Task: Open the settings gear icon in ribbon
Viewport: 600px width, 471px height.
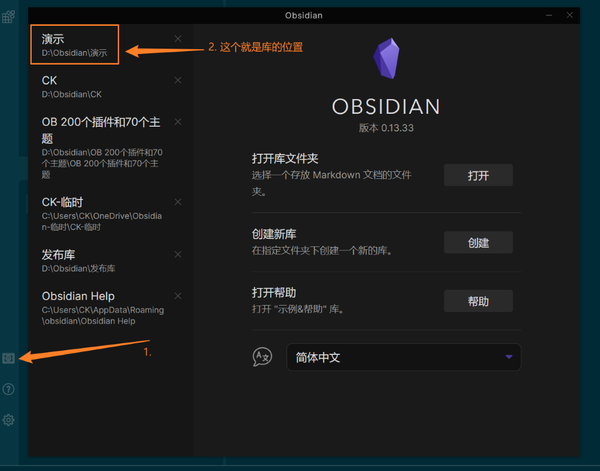Action: click(8, 420)
